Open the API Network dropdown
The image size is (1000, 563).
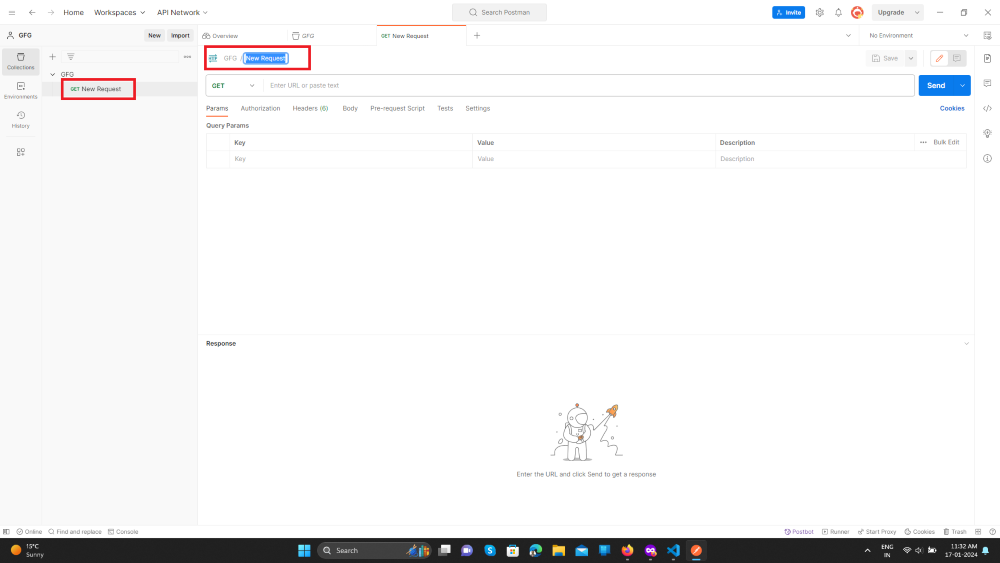tap(182, 12)
